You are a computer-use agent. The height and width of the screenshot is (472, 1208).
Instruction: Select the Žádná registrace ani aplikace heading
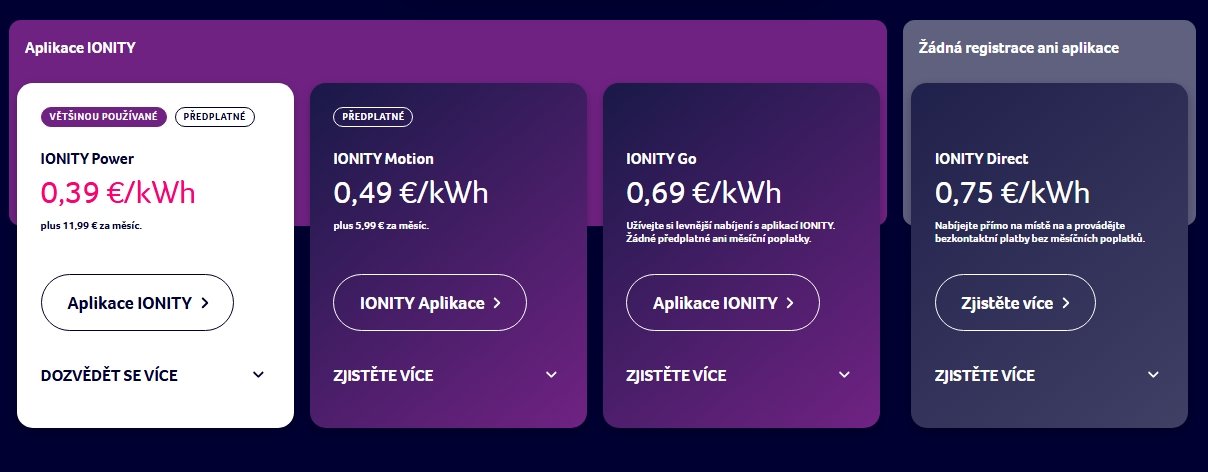(x=1018, y=47)
